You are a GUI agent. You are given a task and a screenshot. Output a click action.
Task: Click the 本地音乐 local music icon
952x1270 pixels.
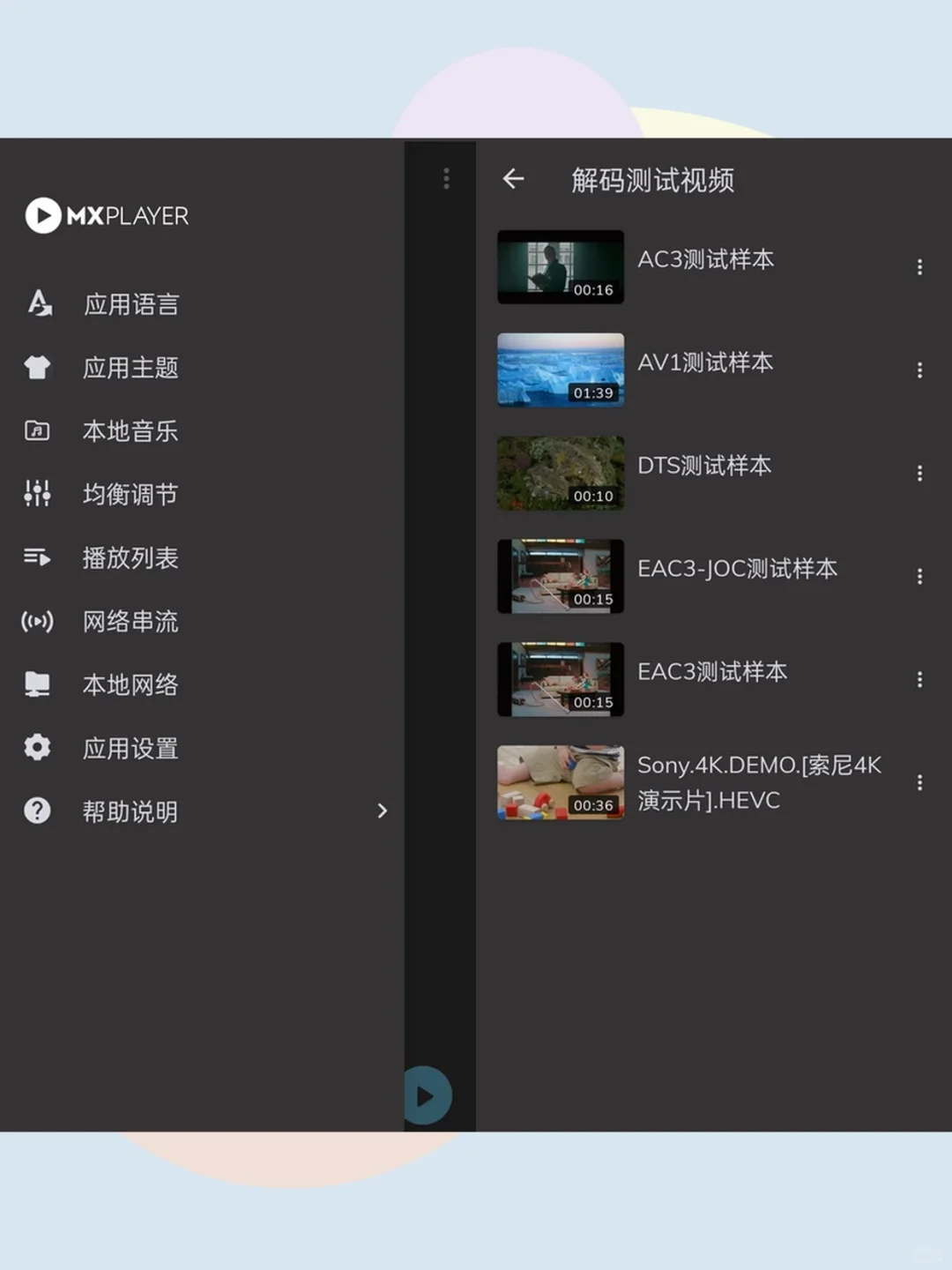[36, 431]
